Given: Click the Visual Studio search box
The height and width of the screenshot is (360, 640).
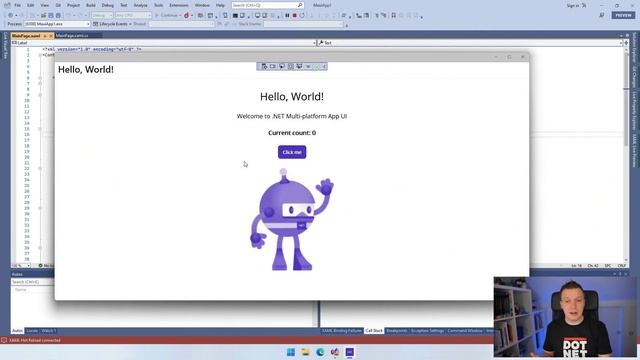Looking at the screenshot, I should pyautogui.click(x=267, y=5).
